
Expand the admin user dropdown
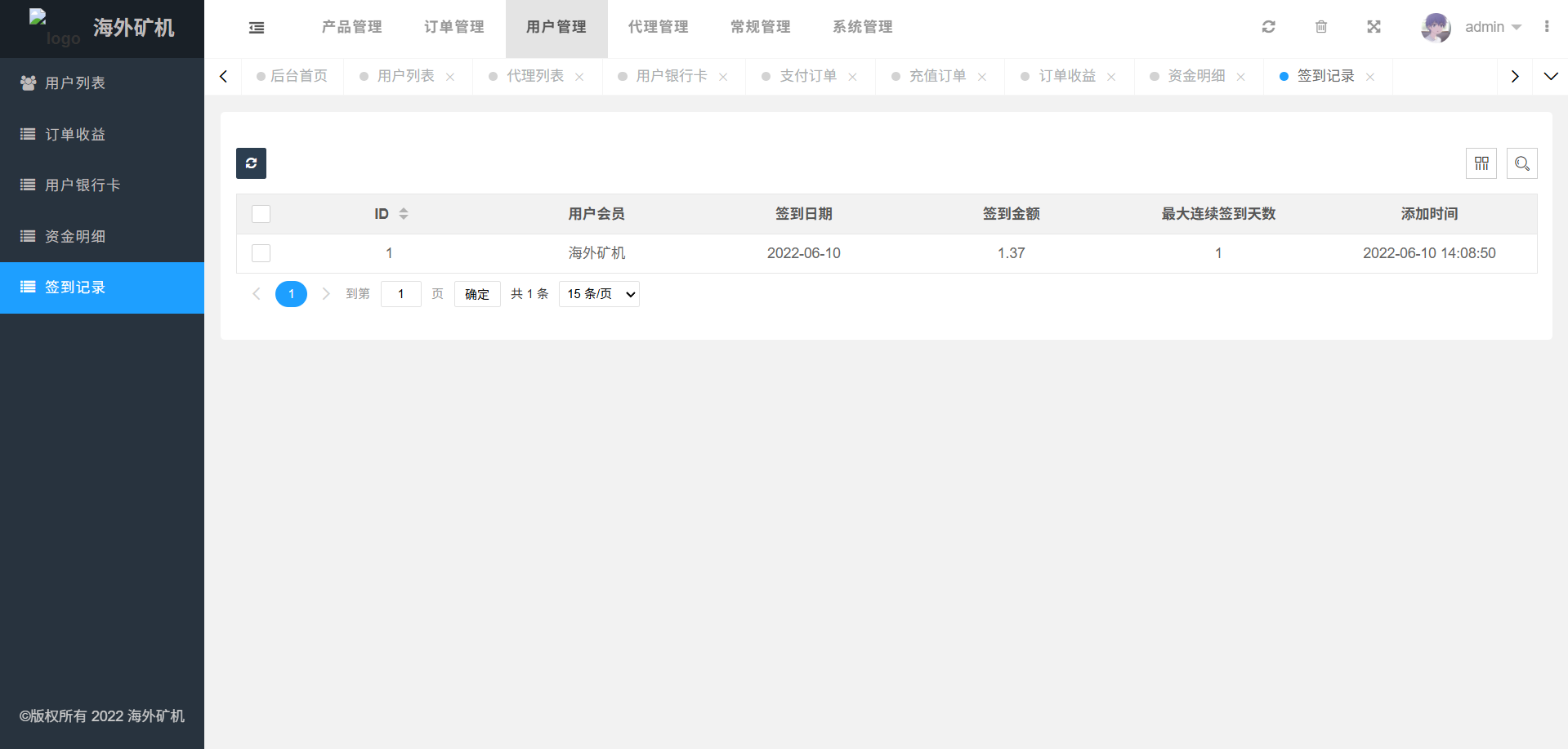pyautogui.click(x=1493, y=27)
